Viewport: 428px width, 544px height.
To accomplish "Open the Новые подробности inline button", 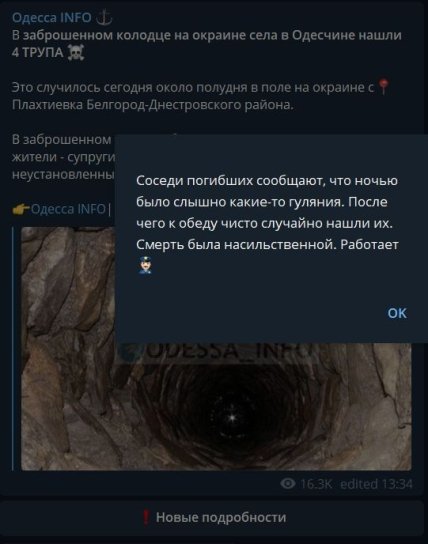I will point(214,518).
